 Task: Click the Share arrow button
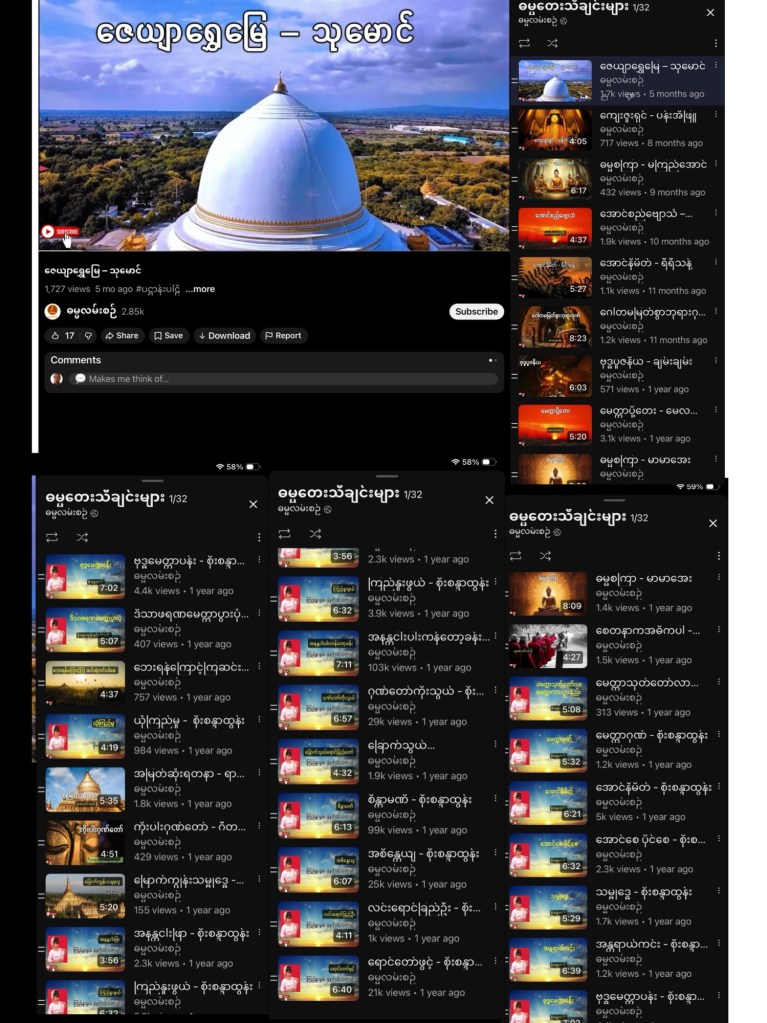[x=121, y=336]
